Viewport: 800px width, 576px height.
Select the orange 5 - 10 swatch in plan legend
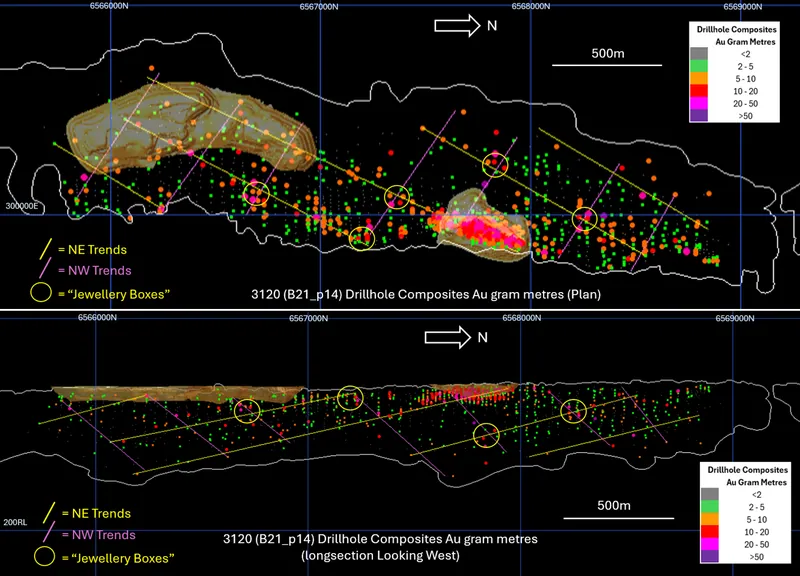click(x=699, y=79)
